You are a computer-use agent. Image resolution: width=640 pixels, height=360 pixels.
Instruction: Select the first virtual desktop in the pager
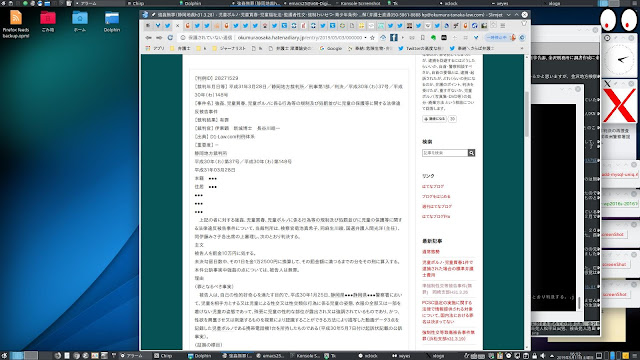click(17, 356)
